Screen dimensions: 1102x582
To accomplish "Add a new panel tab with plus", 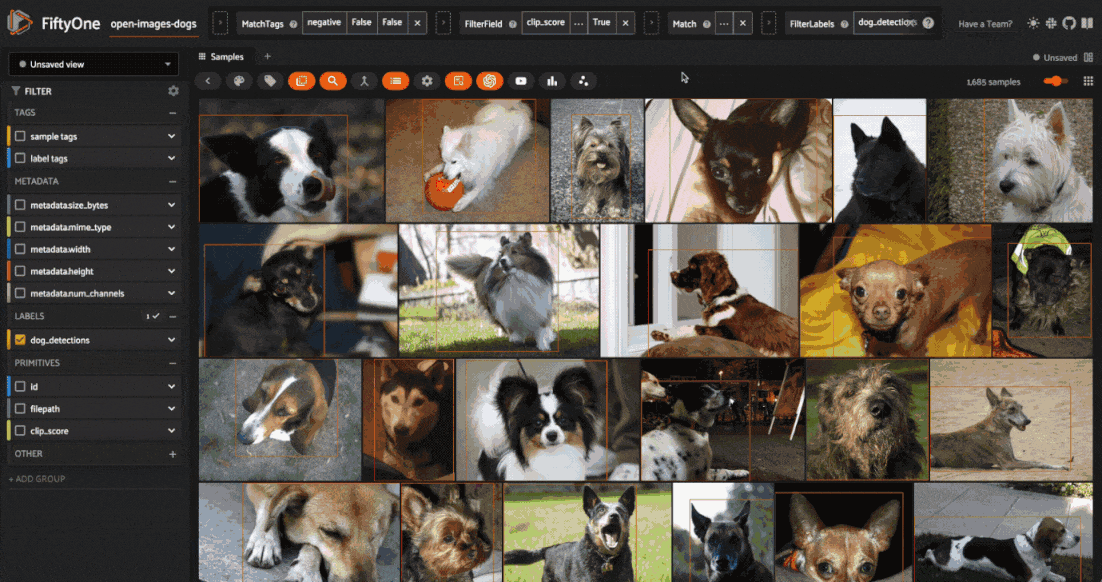I will (267, 57).
